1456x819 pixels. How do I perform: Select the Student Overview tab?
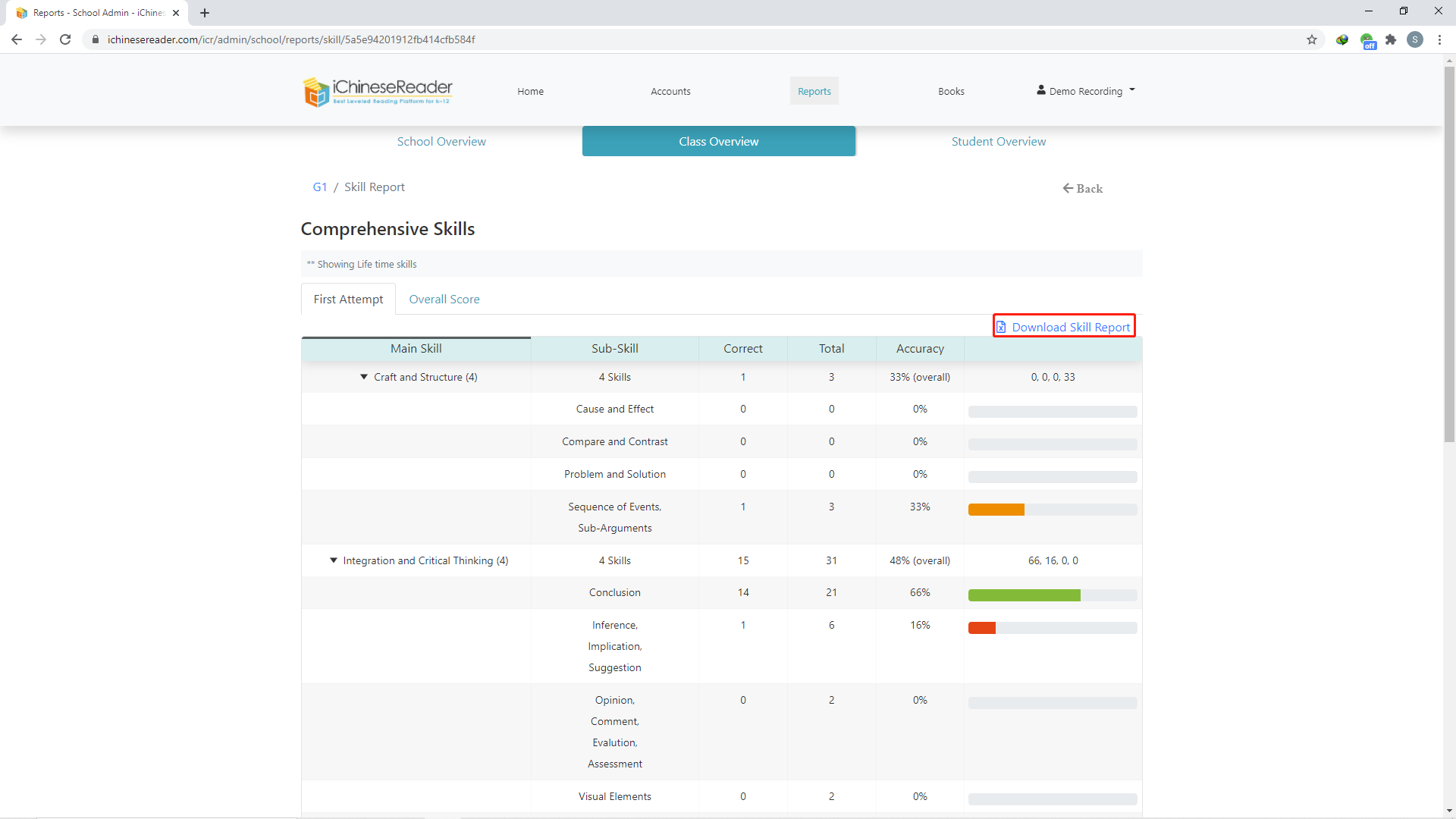point(998,142)
